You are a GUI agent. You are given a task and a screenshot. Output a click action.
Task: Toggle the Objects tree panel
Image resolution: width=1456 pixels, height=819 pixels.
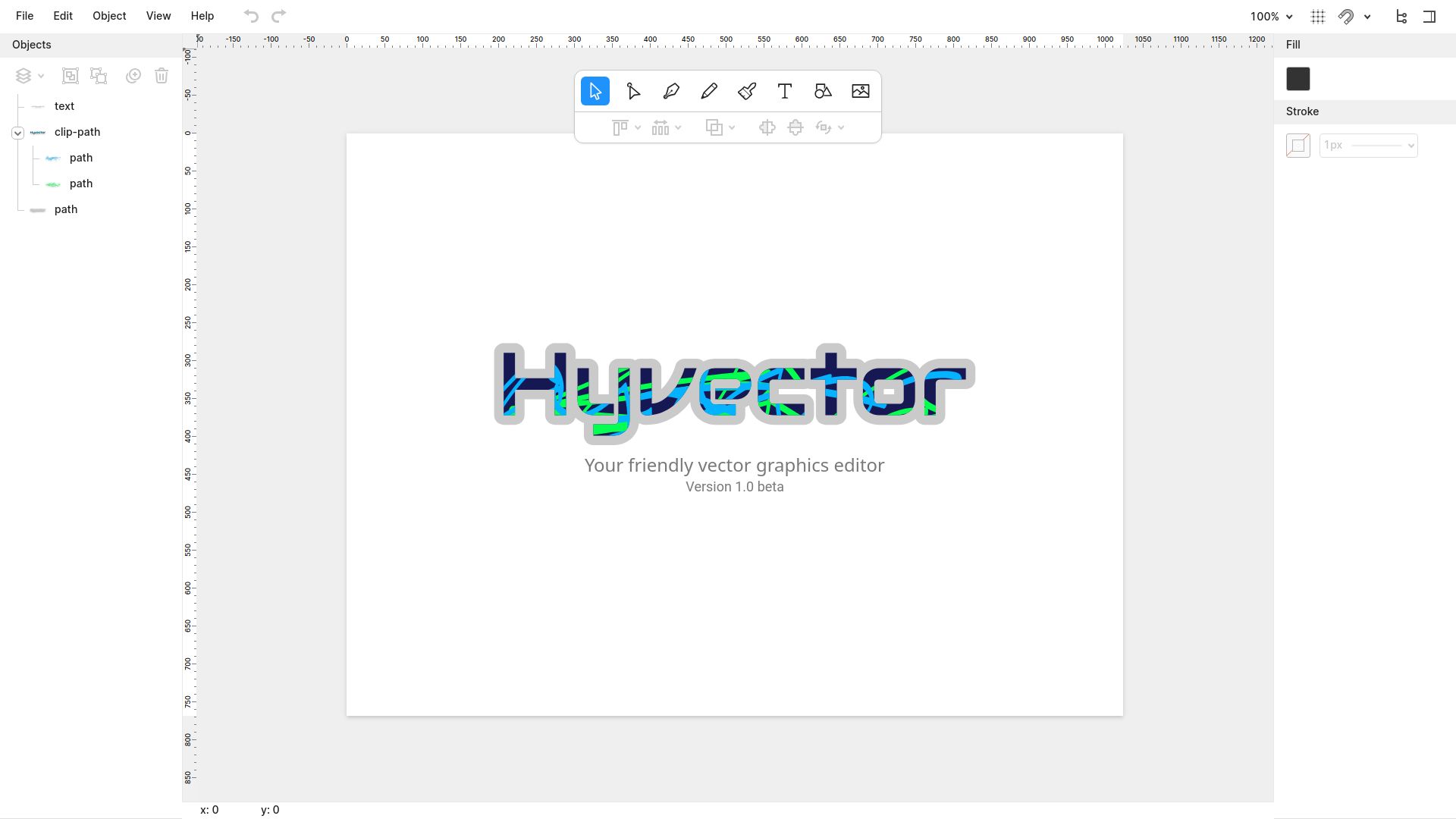1401,17
